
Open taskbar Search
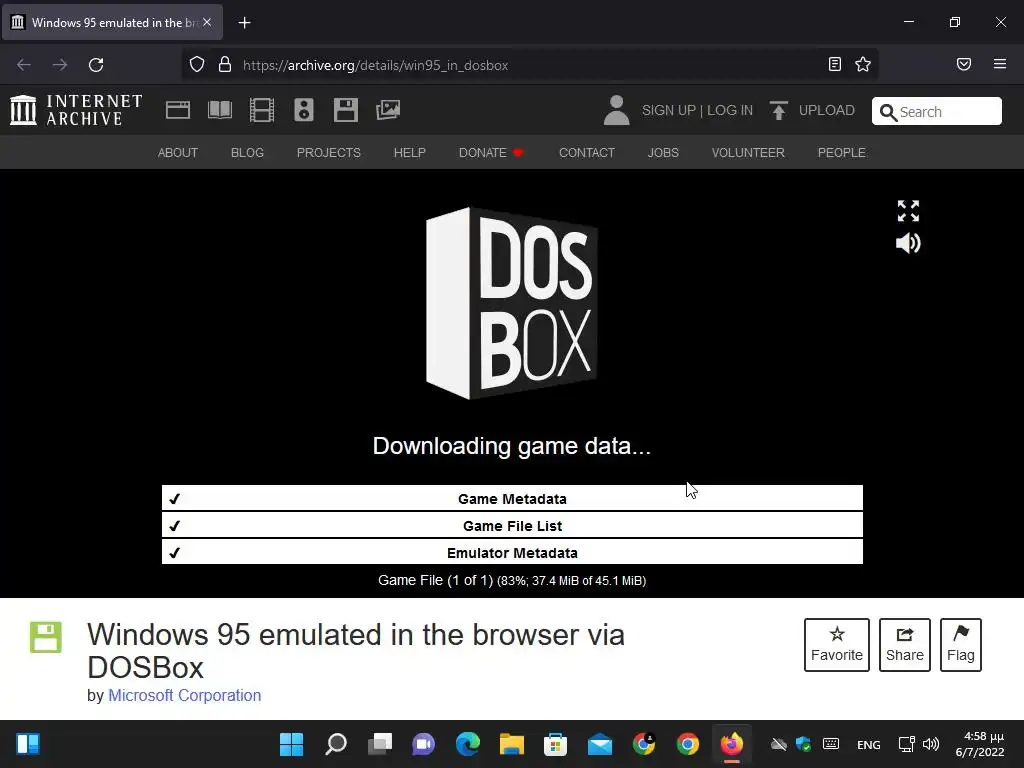336,744
